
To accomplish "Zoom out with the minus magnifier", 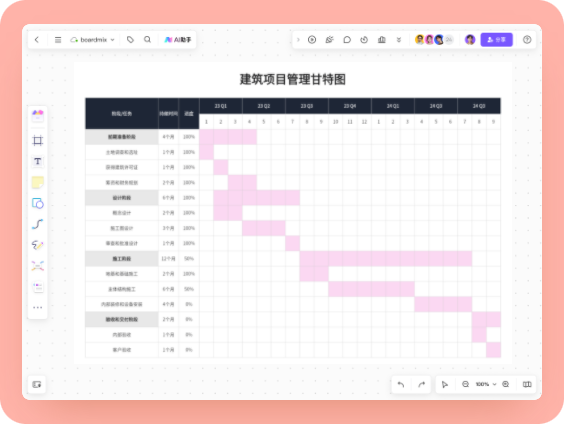I will (465, 384).
